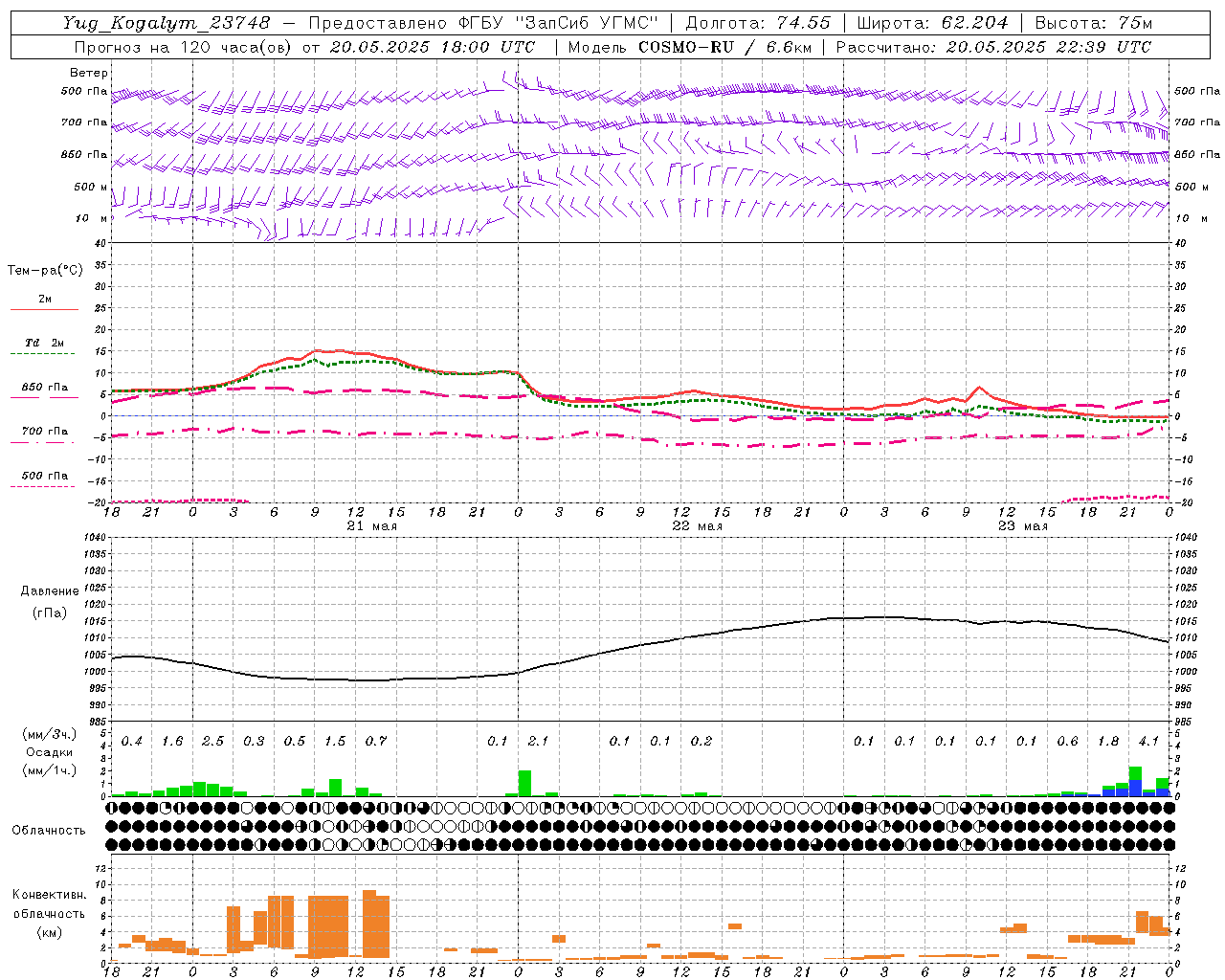Click the 'Облачность' cloudiness label
The image size is (1225, 980).
(x=49, y=831)
